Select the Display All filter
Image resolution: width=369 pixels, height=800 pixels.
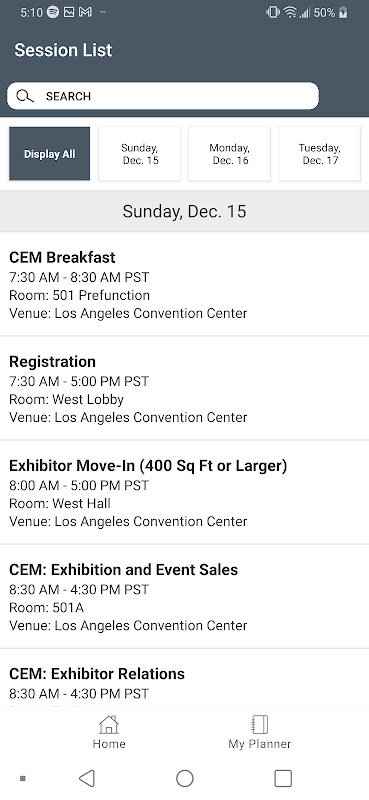point(50,154)
